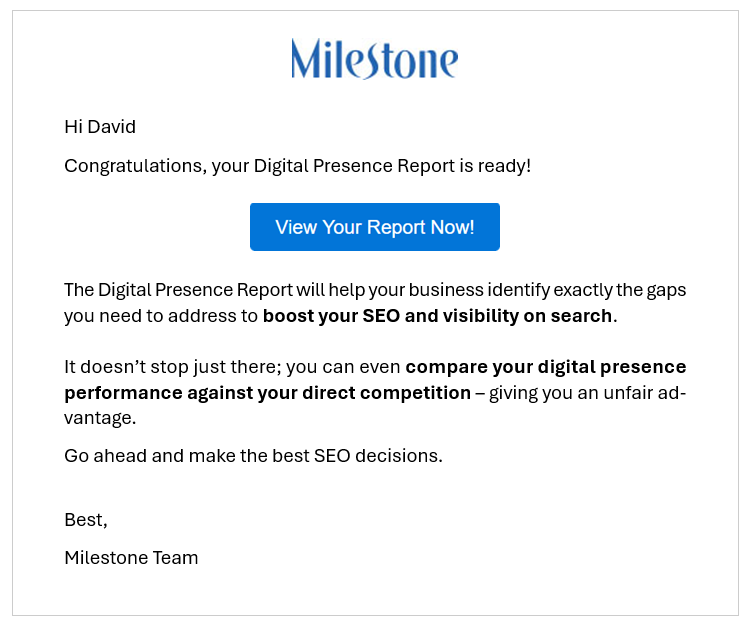The height and width of the screenshot is (630, 749).
Task: Click the bold 'compare your digital presence' phrase
Action: (546, 367)
